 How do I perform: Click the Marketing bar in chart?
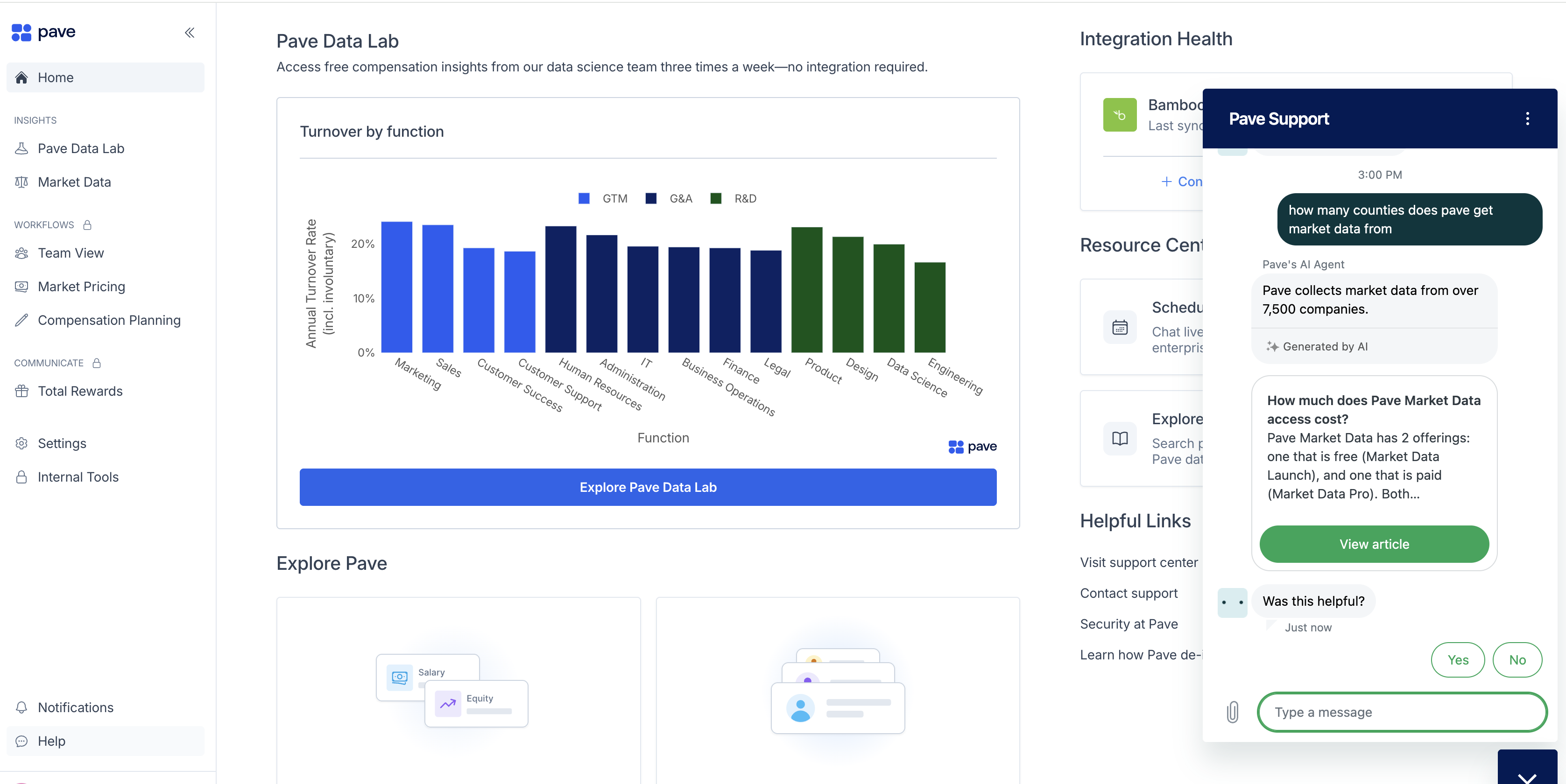coord(396,287)
